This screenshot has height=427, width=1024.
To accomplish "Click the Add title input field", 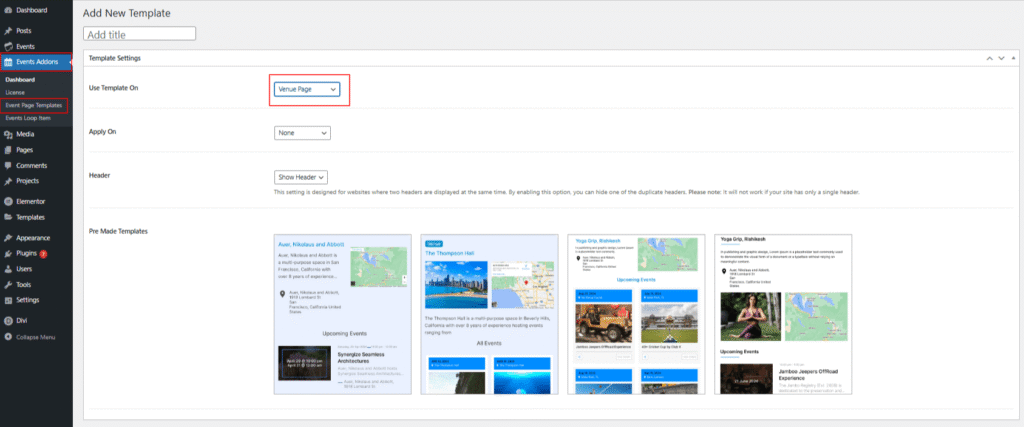I will click(140, 33).
